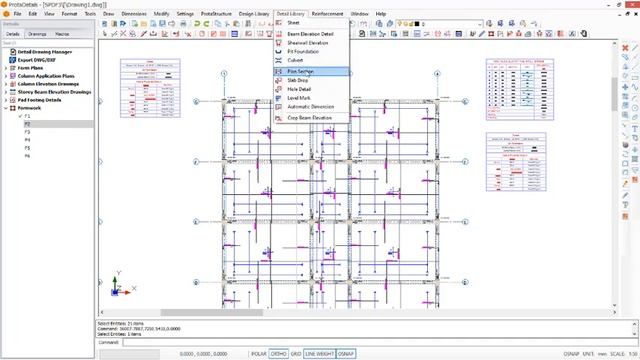Click the Plan Section menu icon
The width and height of the screenshot is (640, 360).
click(x=278, y=71)
